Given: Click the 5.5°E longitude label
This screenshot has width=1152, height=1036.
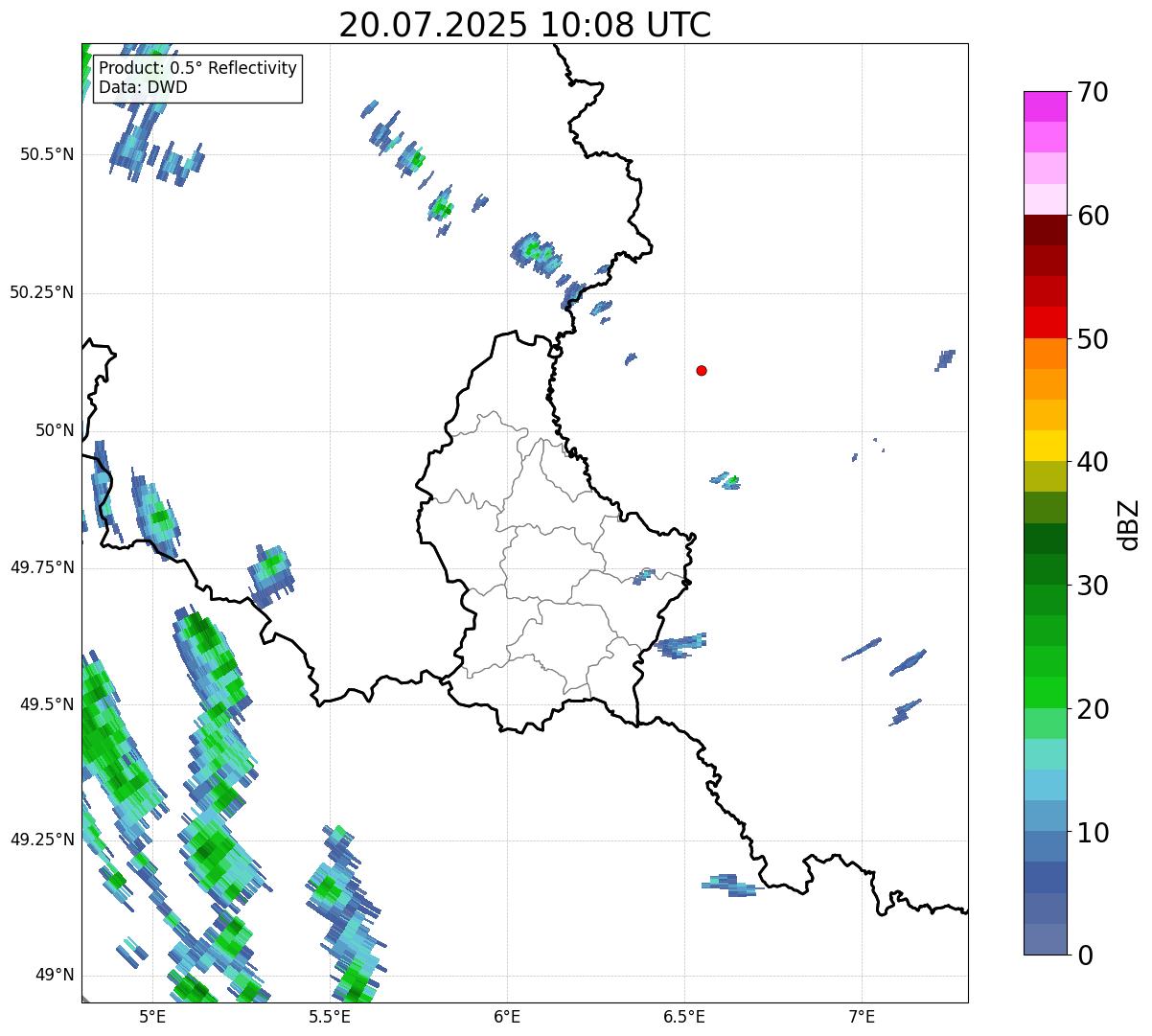Looking at the screenshot, I should pos(330,1016).
